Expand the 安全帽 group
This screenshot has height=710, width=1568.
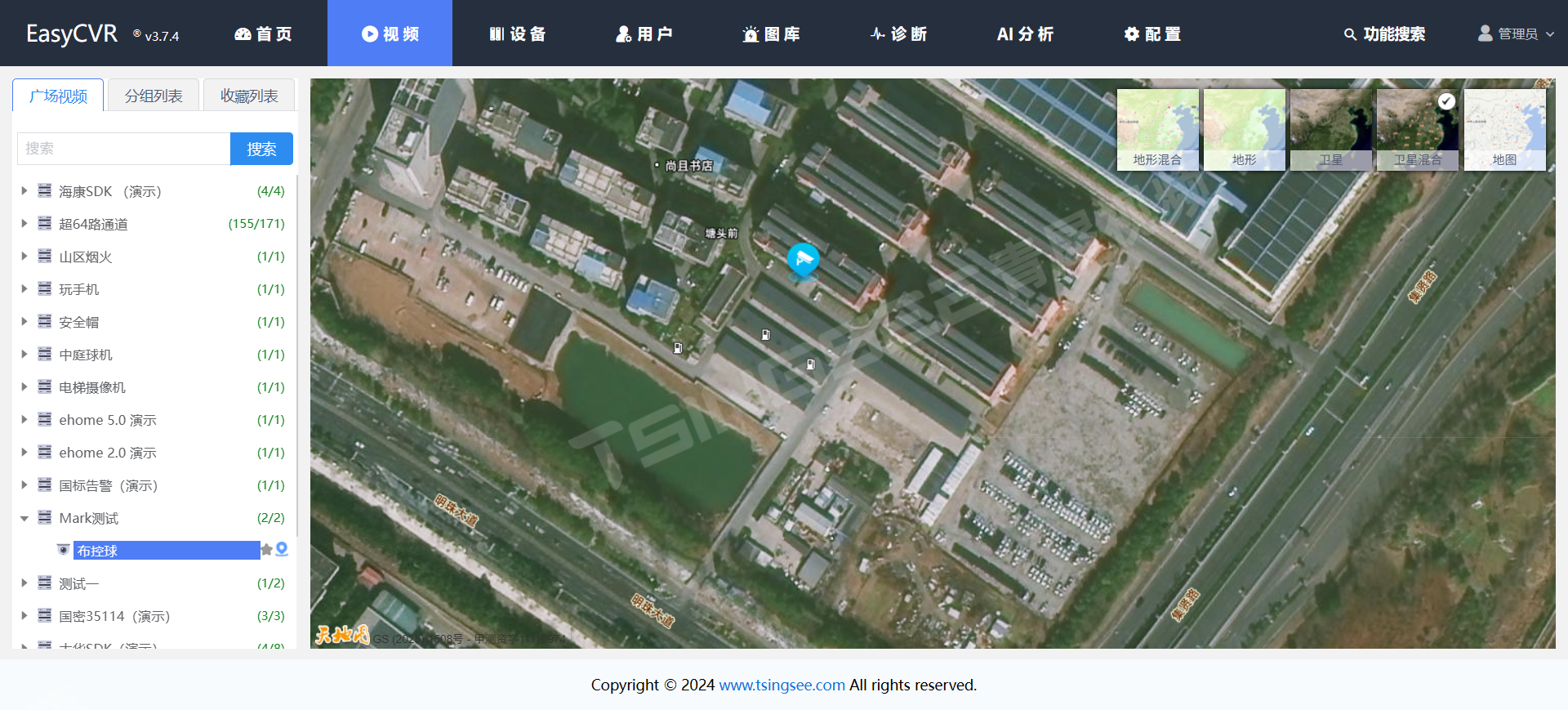point(24,321)
